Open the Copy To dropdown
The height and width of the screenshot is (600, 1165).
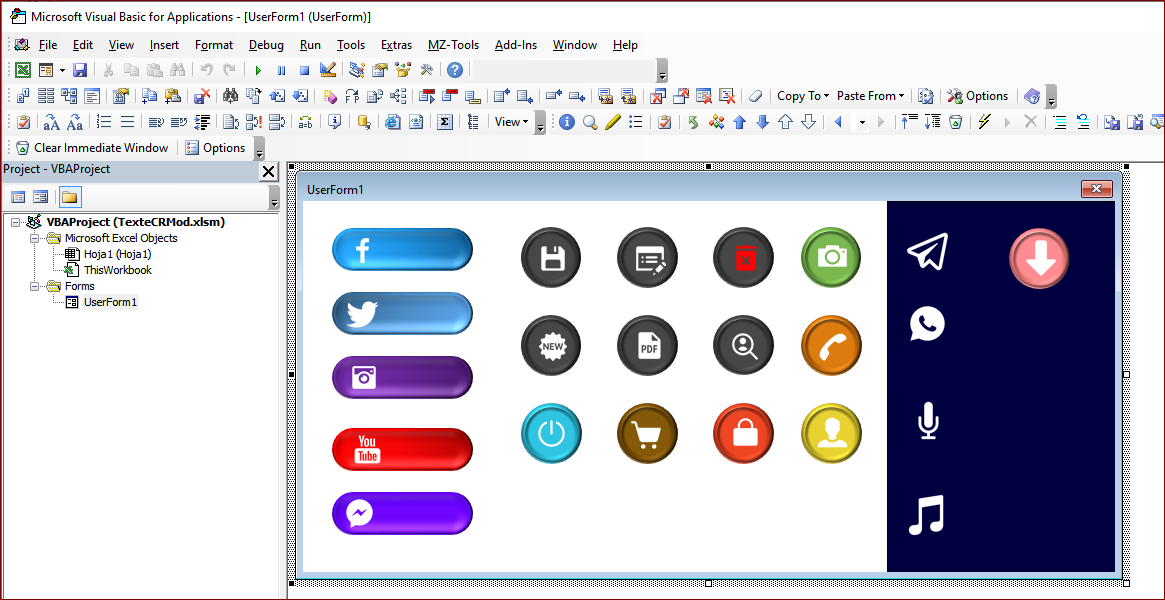pos(802,96)
